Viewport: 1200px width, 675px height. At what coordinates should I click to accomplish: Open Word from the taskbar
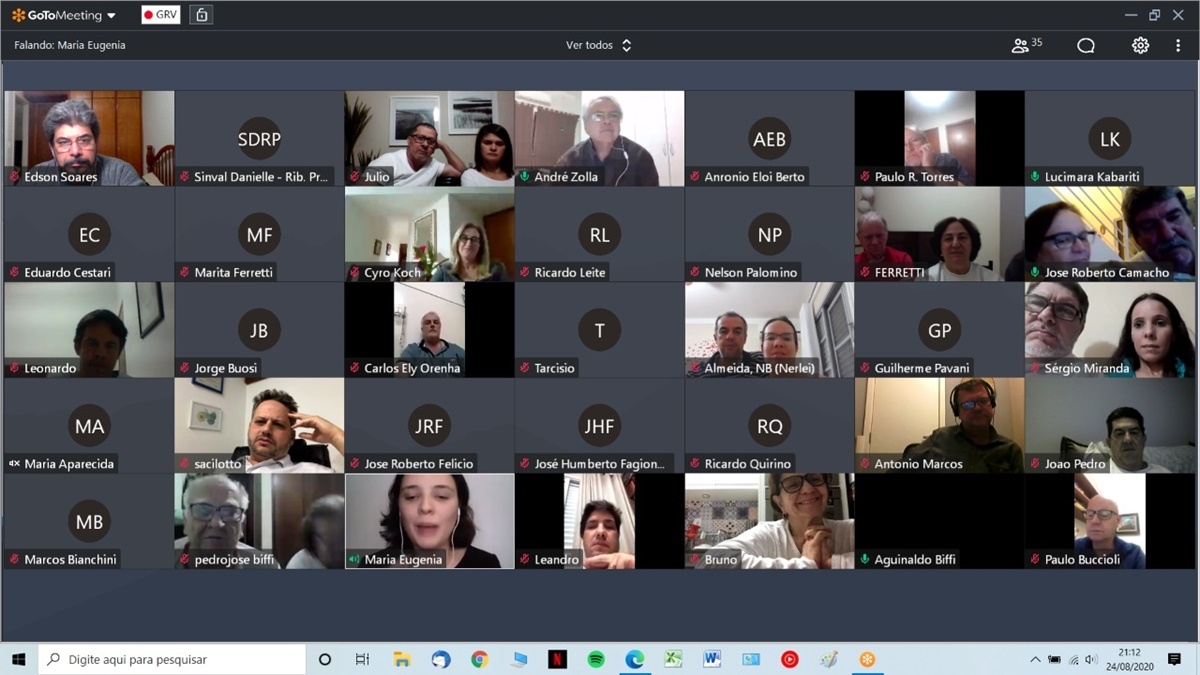712,659
